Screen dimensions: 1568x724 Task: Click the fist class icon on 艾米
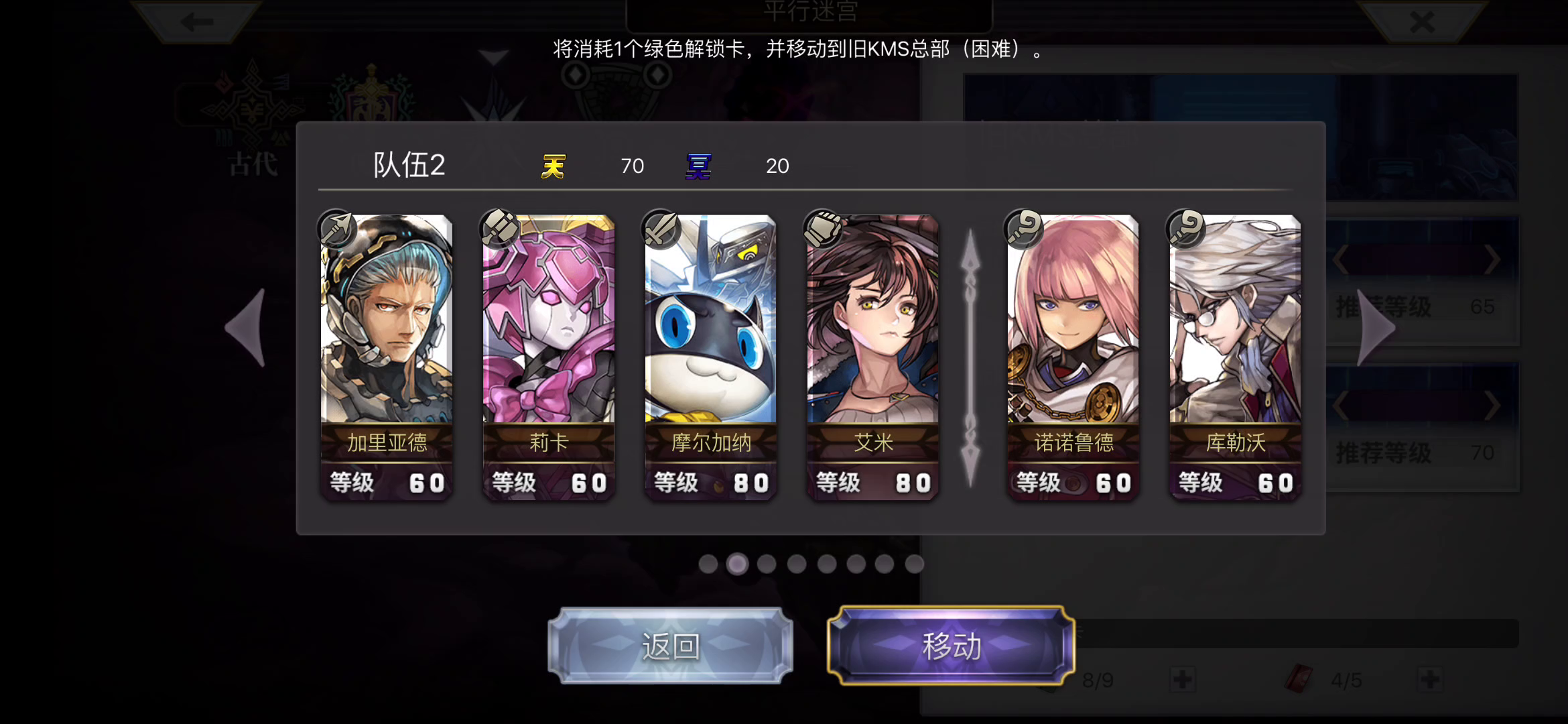823,229
